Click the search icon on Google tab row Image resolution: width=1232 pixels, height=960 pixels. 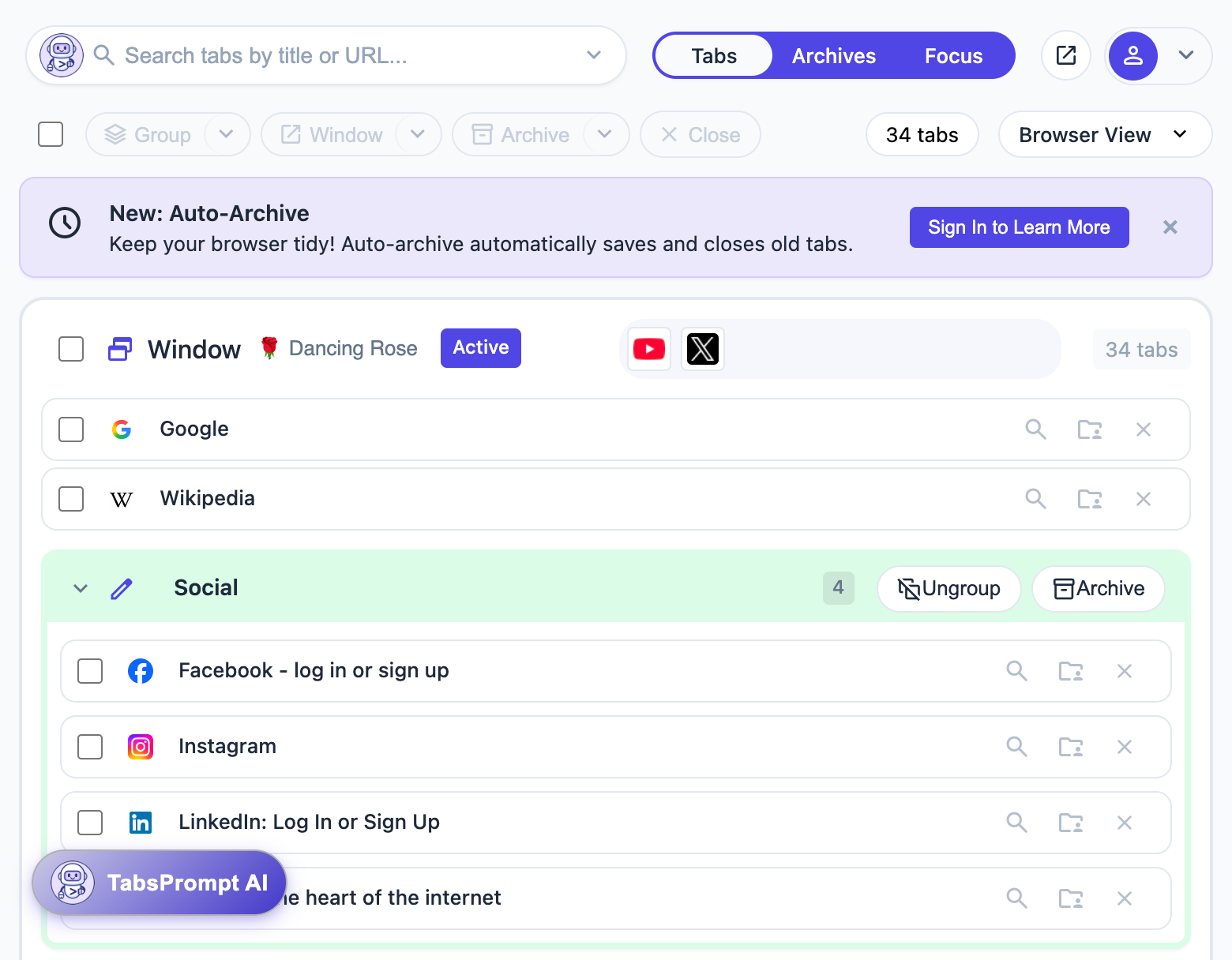click(1035, 429)
